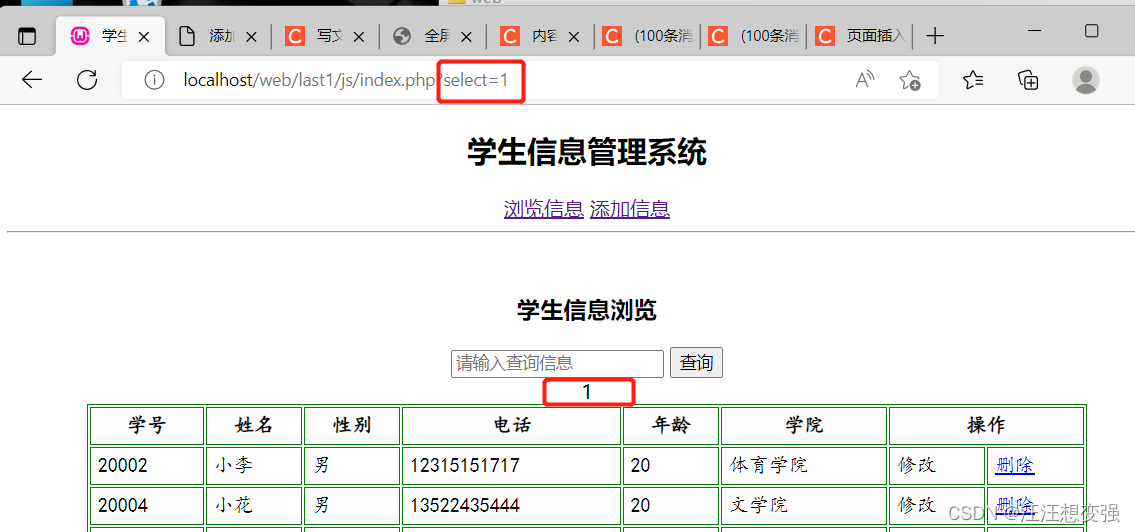Close the 添加 tab
The height and width of the screenshot is (532, 1135).
tap(251, 36)
